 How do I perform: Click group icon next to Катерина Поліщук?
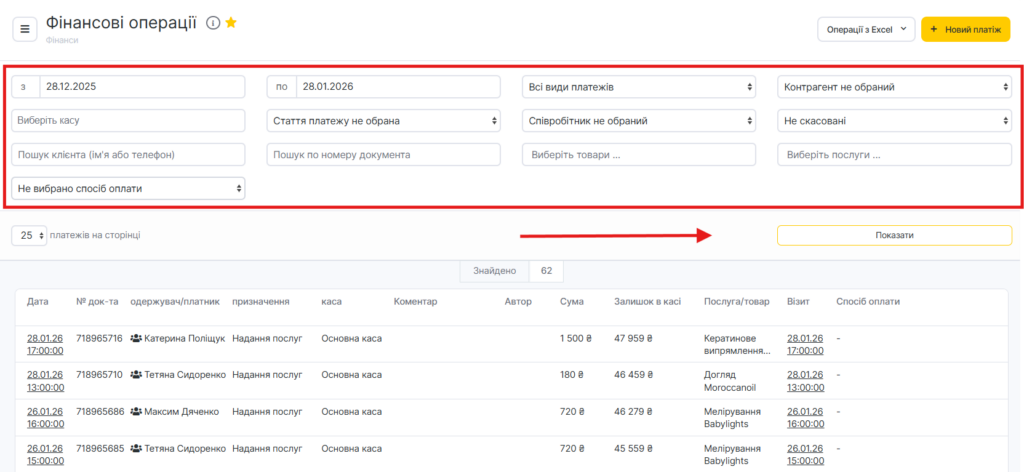tap(136, 339)
